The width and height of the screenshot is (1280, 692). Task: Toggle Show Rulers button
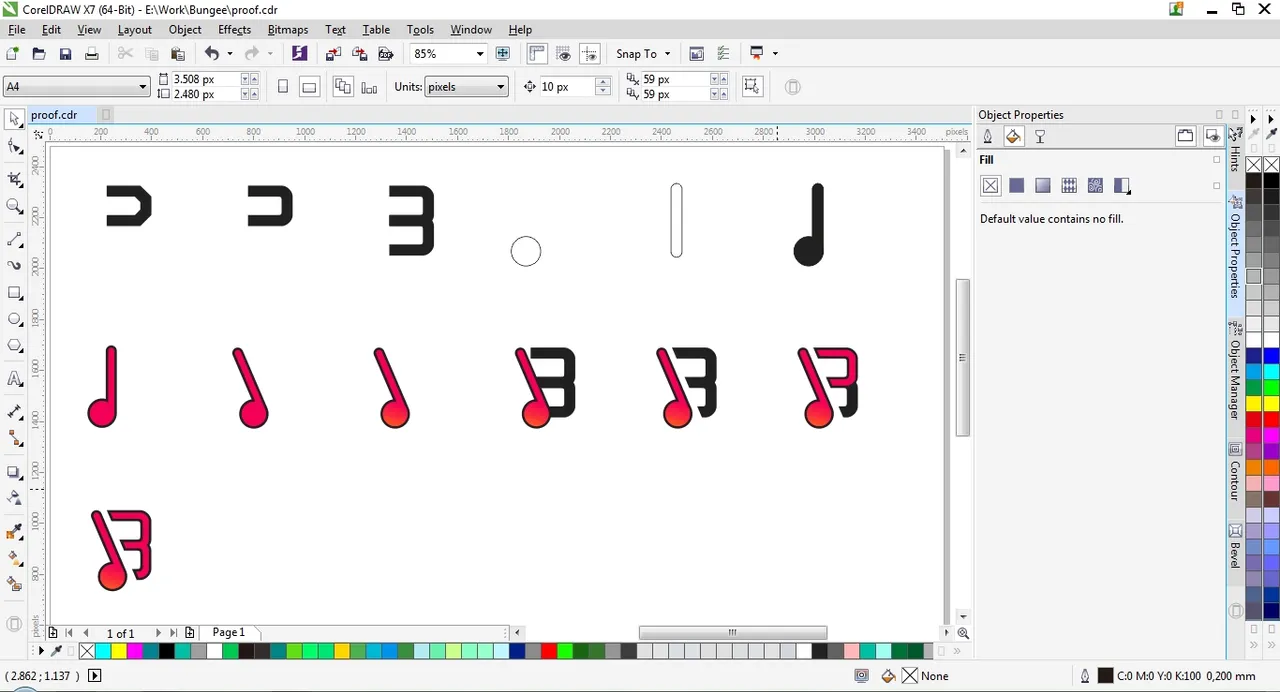pos(537,54)
